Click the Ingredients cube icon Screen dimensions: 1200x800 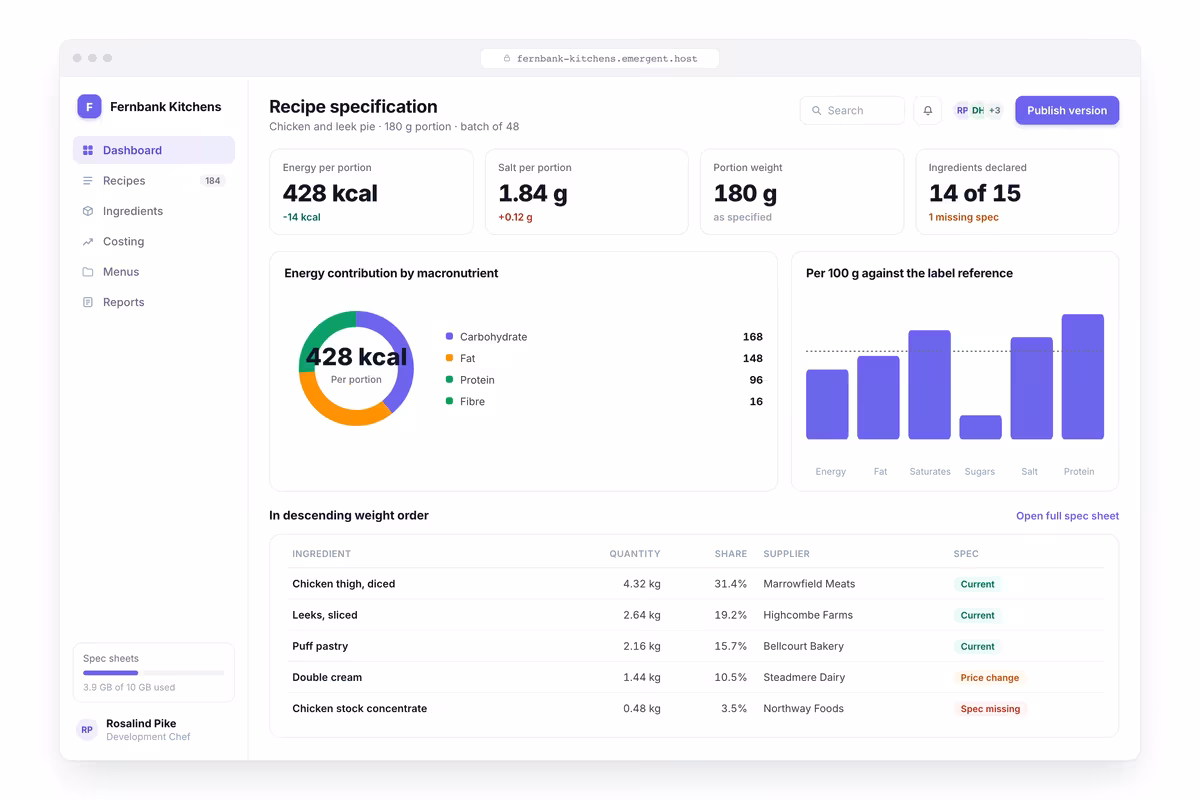click(88, 211)
